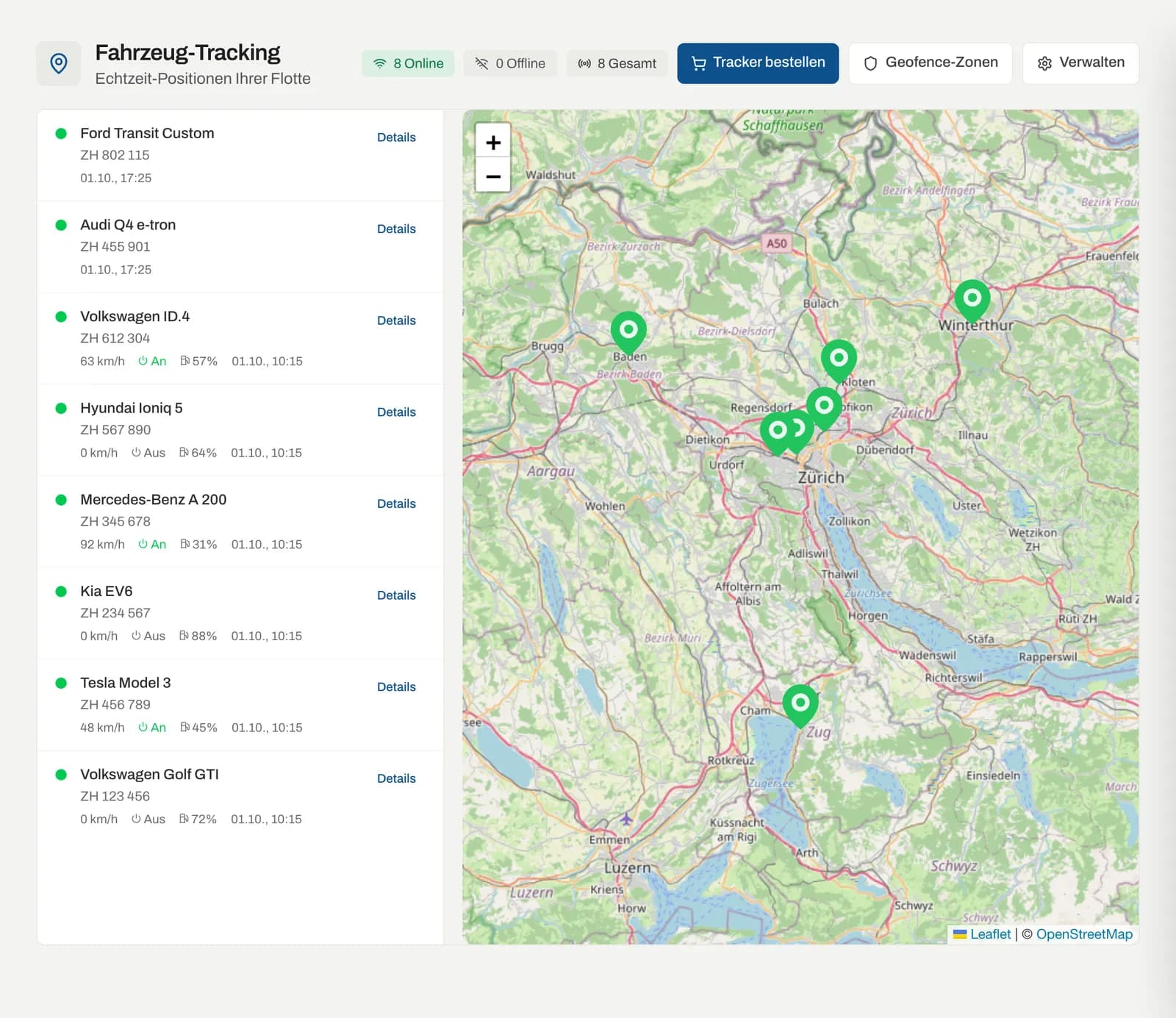Click license plate ZH 612 304
Screen dimensions: 1176x1018
click(x=115, y=338)
